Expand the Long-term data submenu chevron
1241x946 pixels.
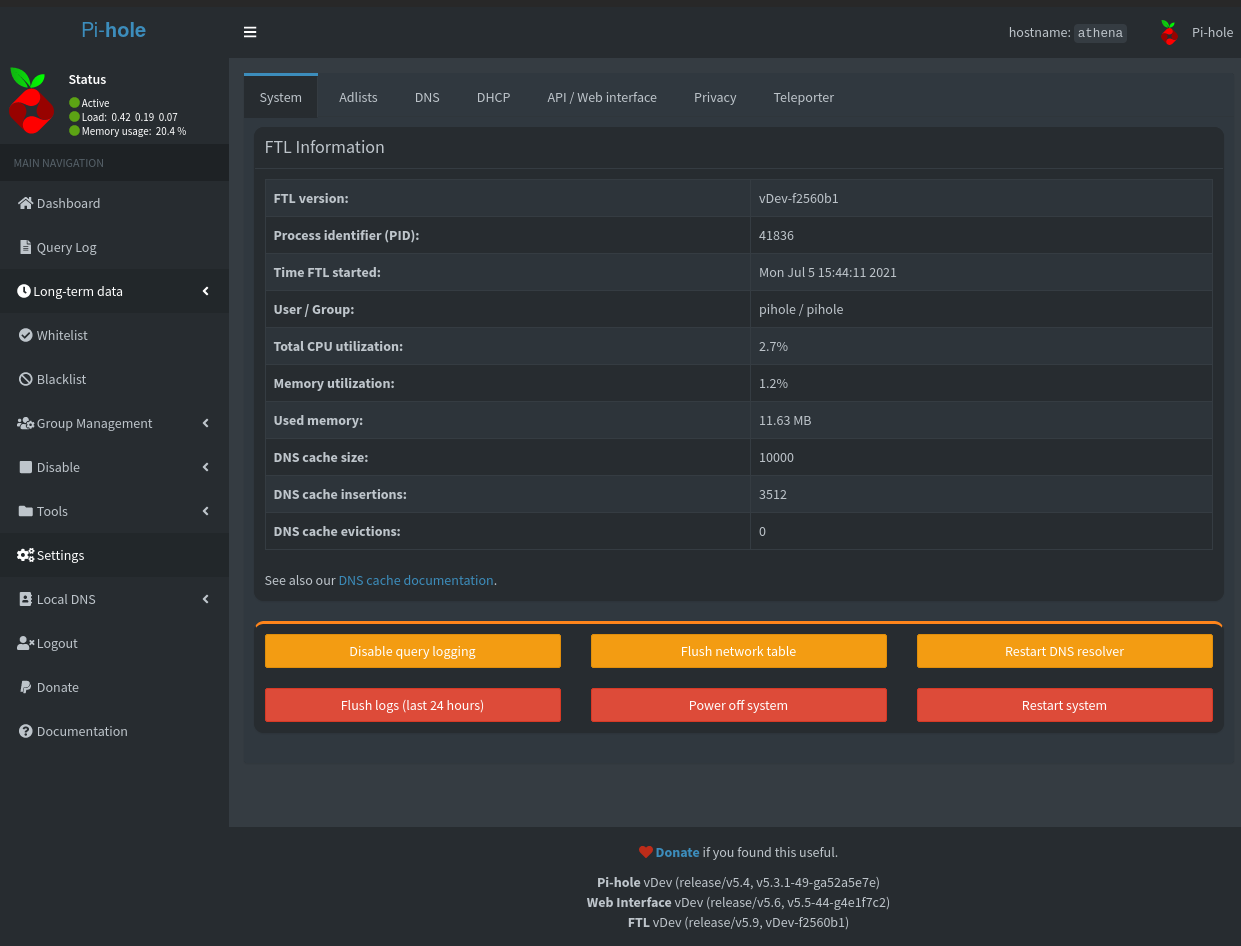(206, 291)
